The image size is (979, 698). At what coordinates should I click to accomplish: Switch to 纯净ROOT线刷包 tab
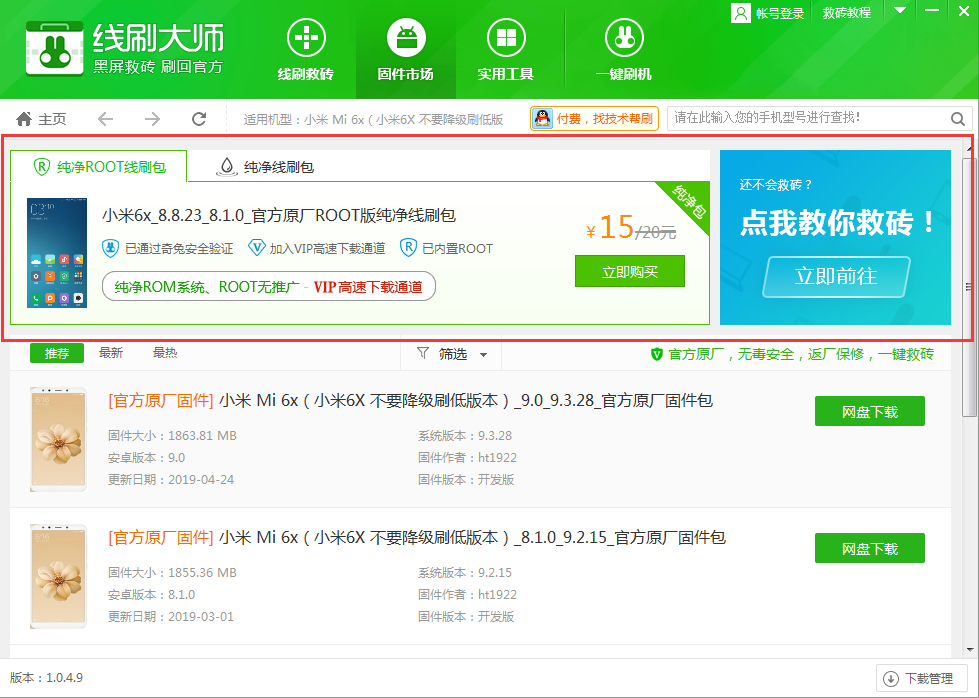98,167
